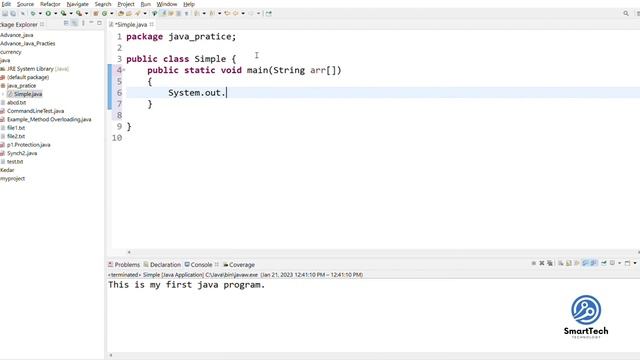Screen dimensions: 640x360
Task: Collapse All in Package Explorer toolbar
Action: (66, 23)
